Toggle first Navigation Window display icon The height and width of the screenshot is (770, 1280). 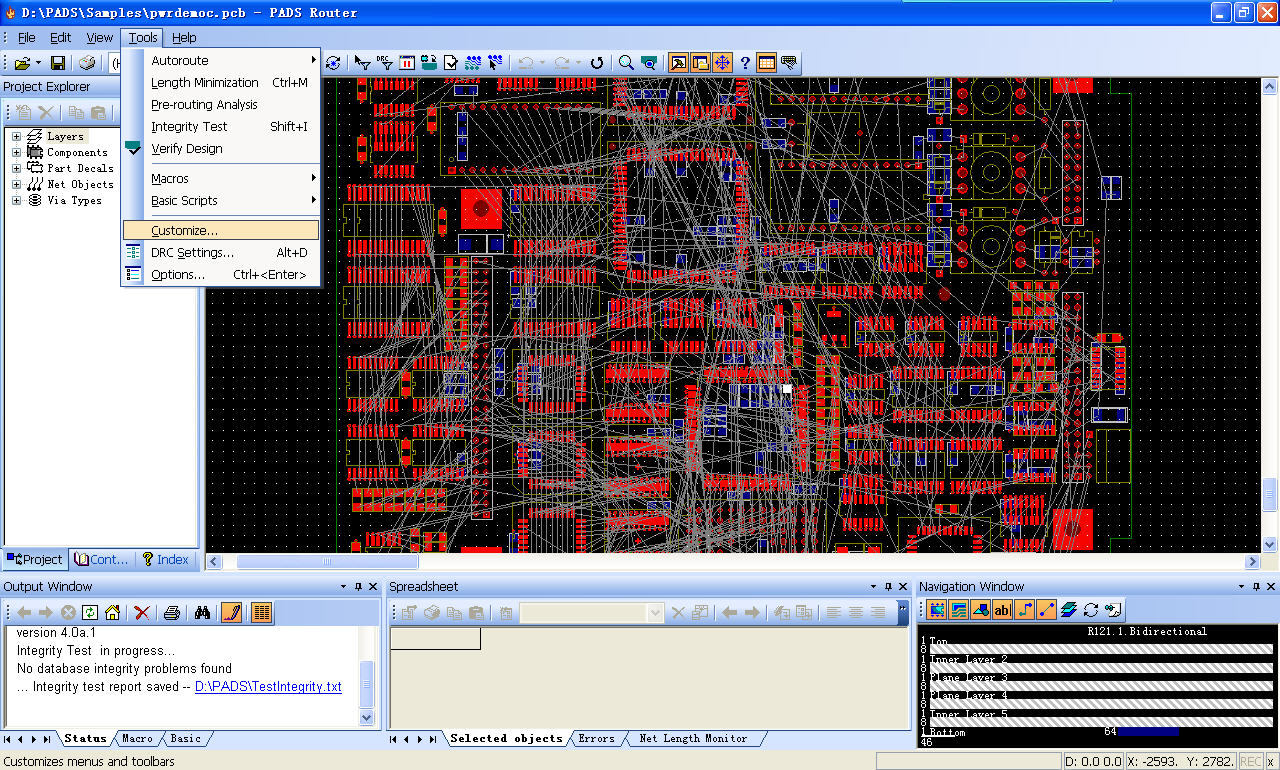point(937,610)
